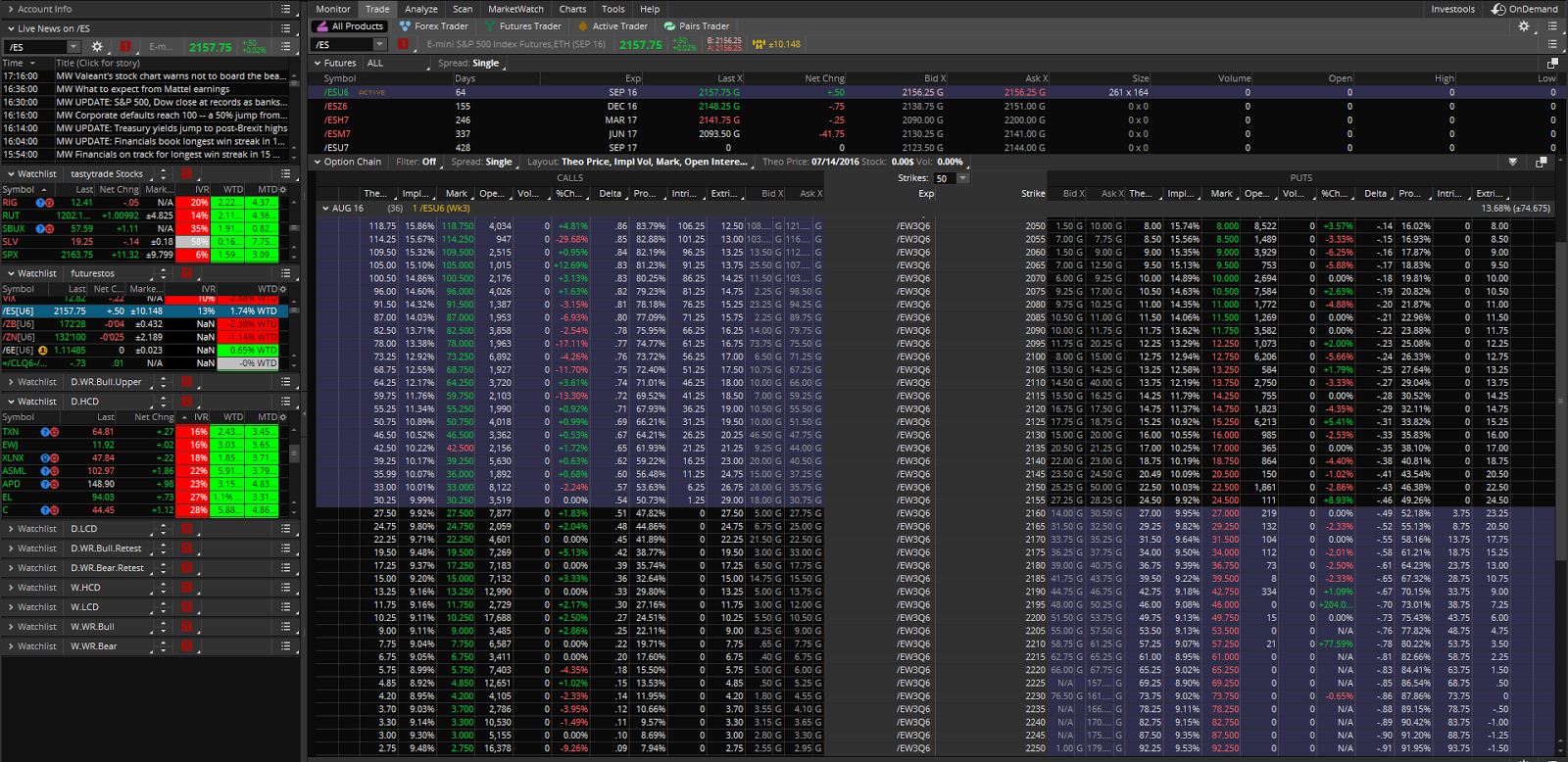Open D.HCD watchlist column settings gear
Image resolution: width=1568 pixels, height=762 pixels.
283,417
